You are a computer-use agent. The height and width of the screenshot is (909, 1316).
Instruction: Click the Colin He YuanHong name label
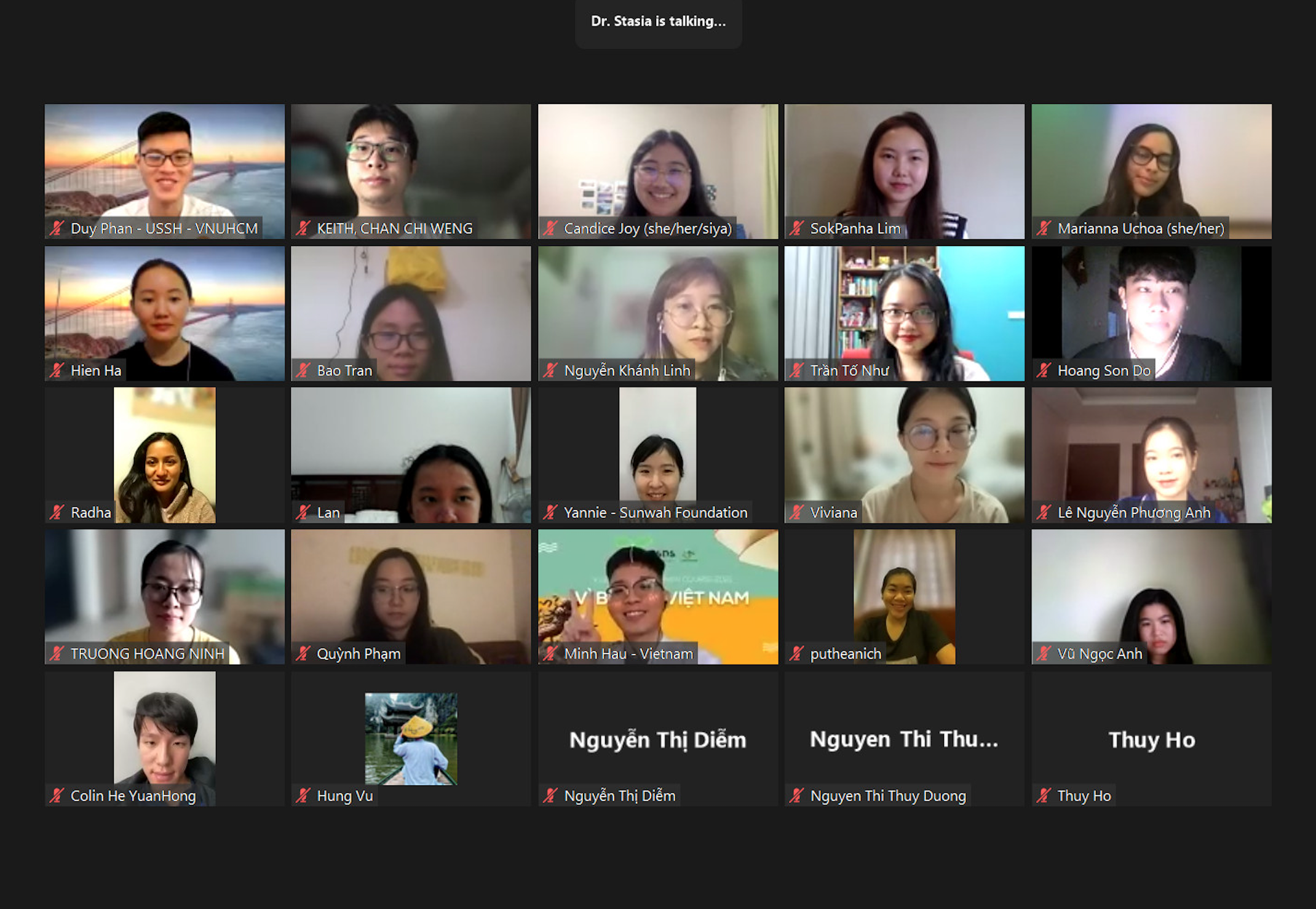pos(133,796)
